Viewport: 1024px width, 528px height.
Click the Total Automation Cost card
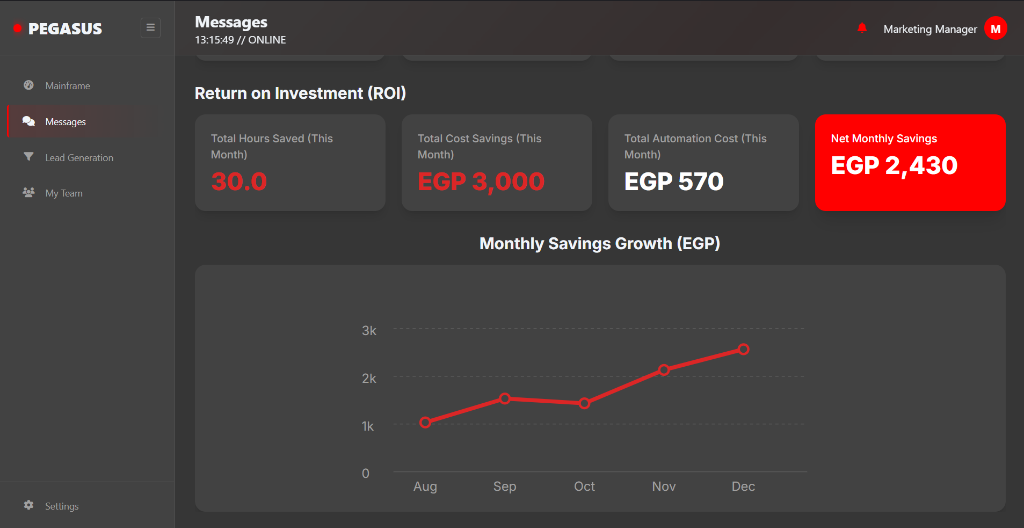click(703, 162)
